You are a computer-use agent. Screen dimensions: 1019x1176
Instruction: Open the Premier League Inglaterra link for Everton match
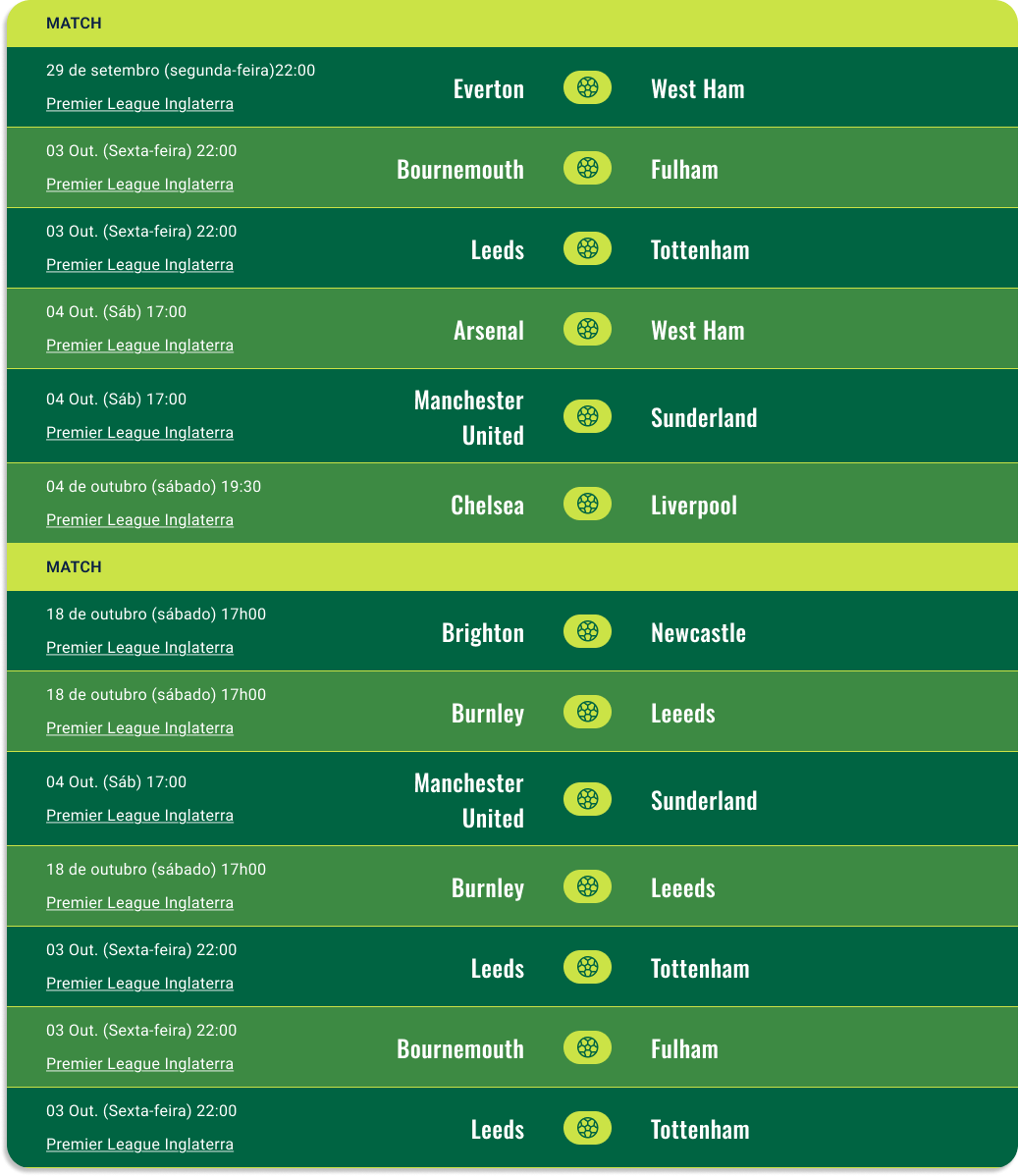139,104
